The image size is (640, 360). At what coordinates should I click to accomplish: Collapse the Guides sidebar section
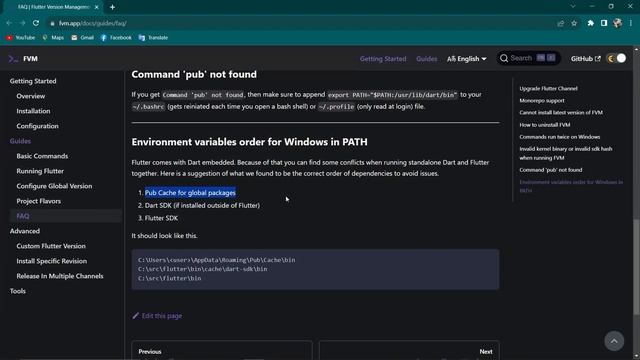[20, 141]
